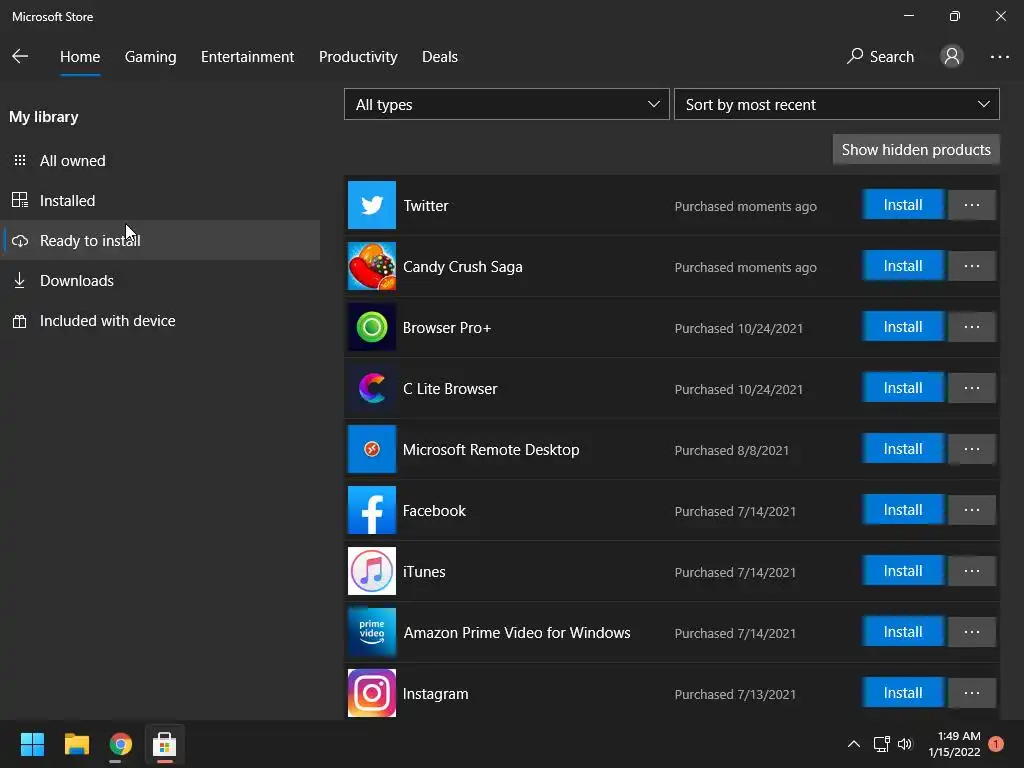Open the notification badge in the tray

coord(996,744)
